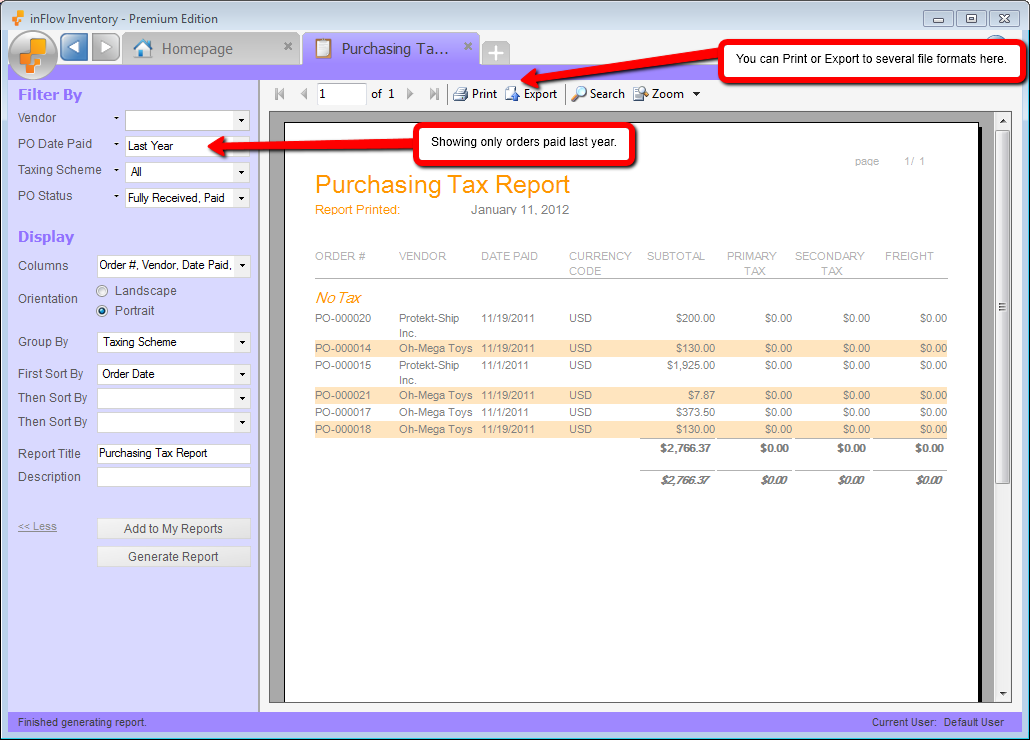Print the report

[x=476, y=94]
